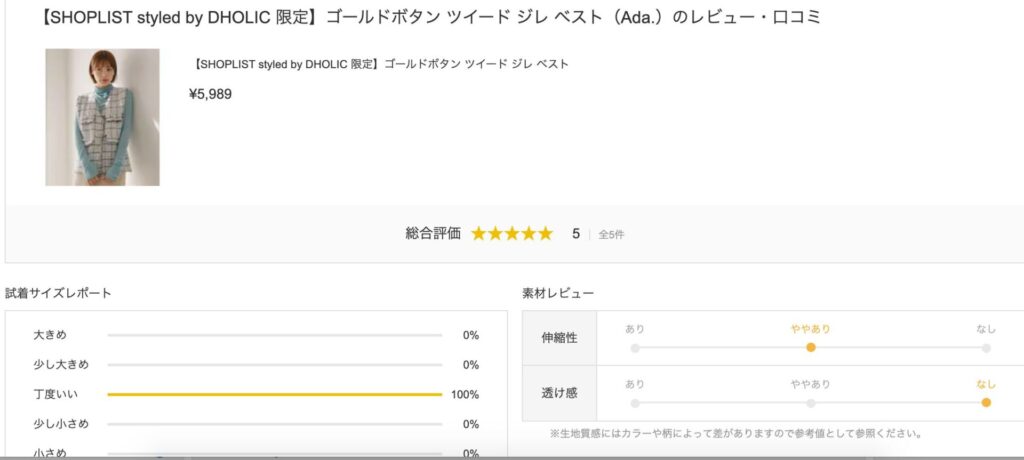Image resolution: width=1024 pixels, height=460 pixels.
Task: Select the ややあり dot in the 透け感 row
Action: pos(811,403)
